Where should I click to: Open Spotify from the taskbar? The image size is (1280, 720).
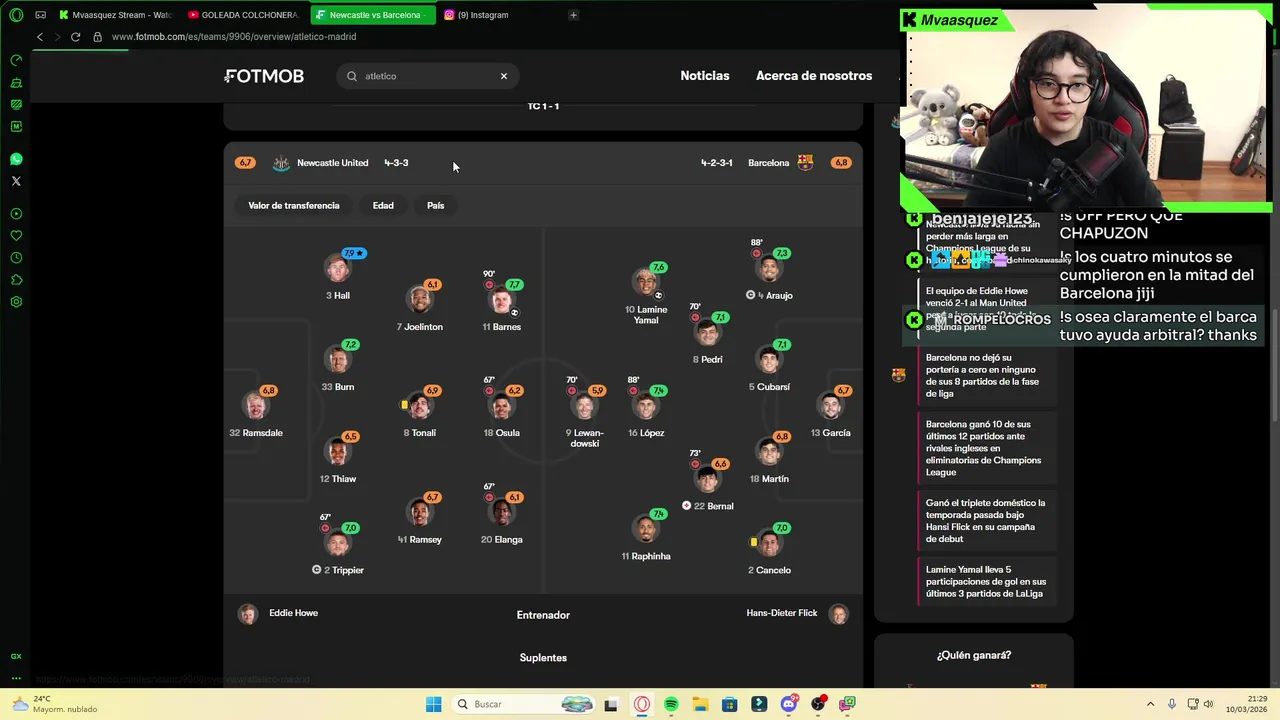click(x=671, y=704)
